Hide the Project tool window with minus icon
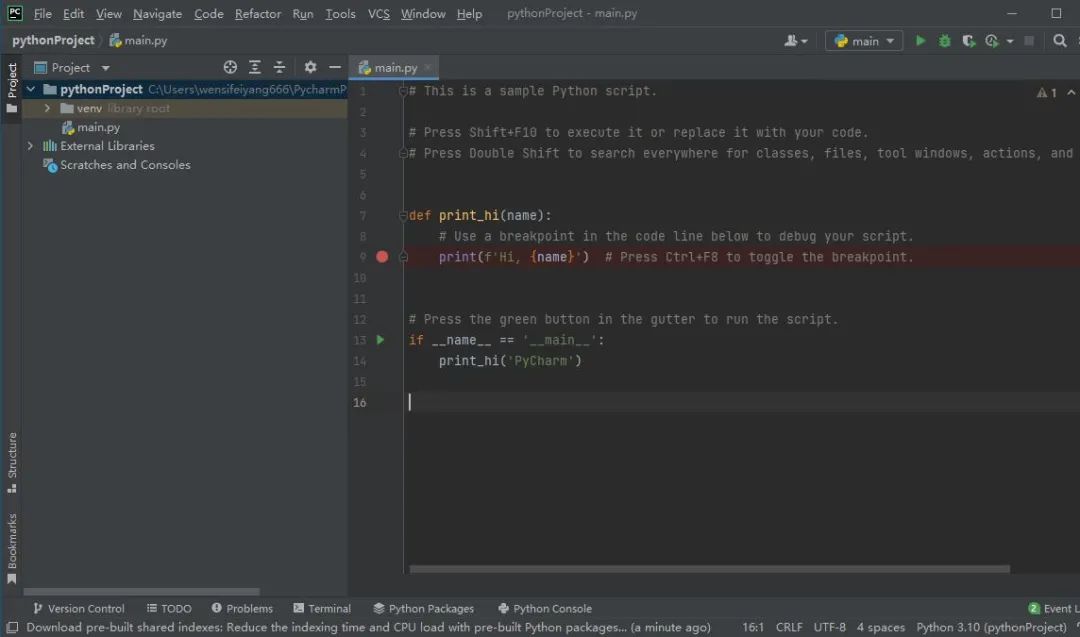 [335, 67]
